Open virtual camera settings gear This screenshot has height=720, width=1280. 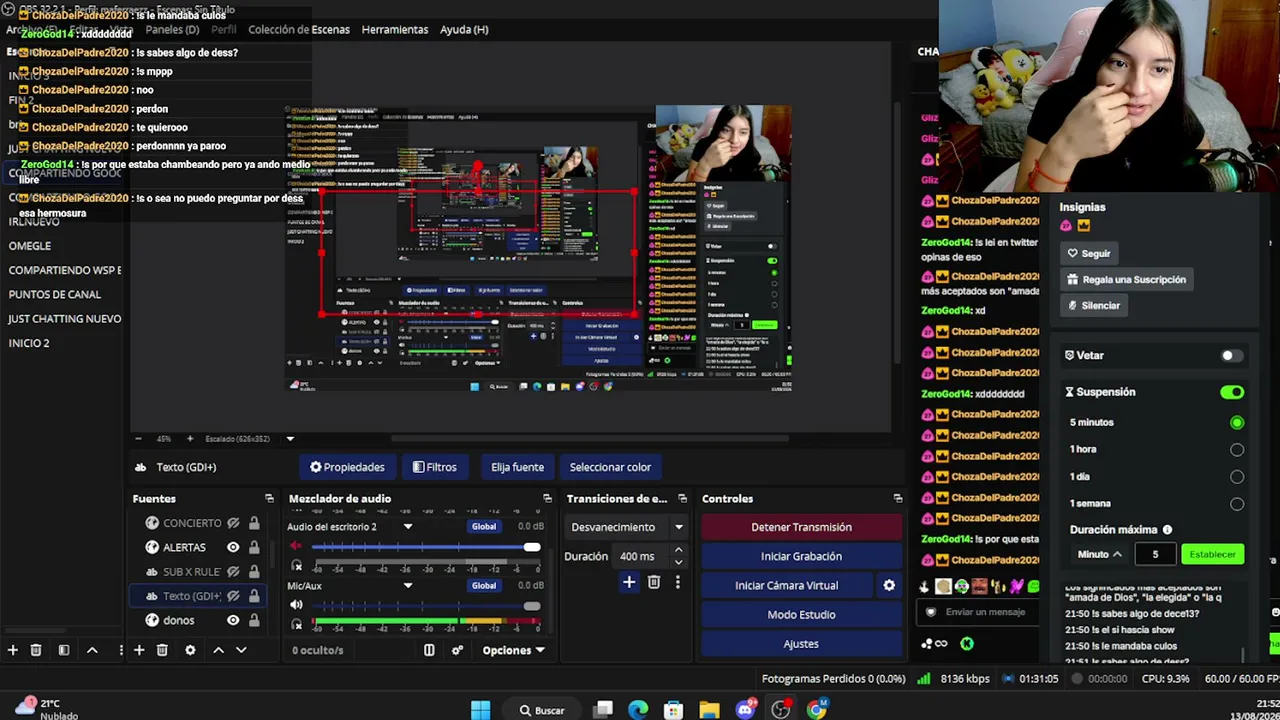(889, 586)
